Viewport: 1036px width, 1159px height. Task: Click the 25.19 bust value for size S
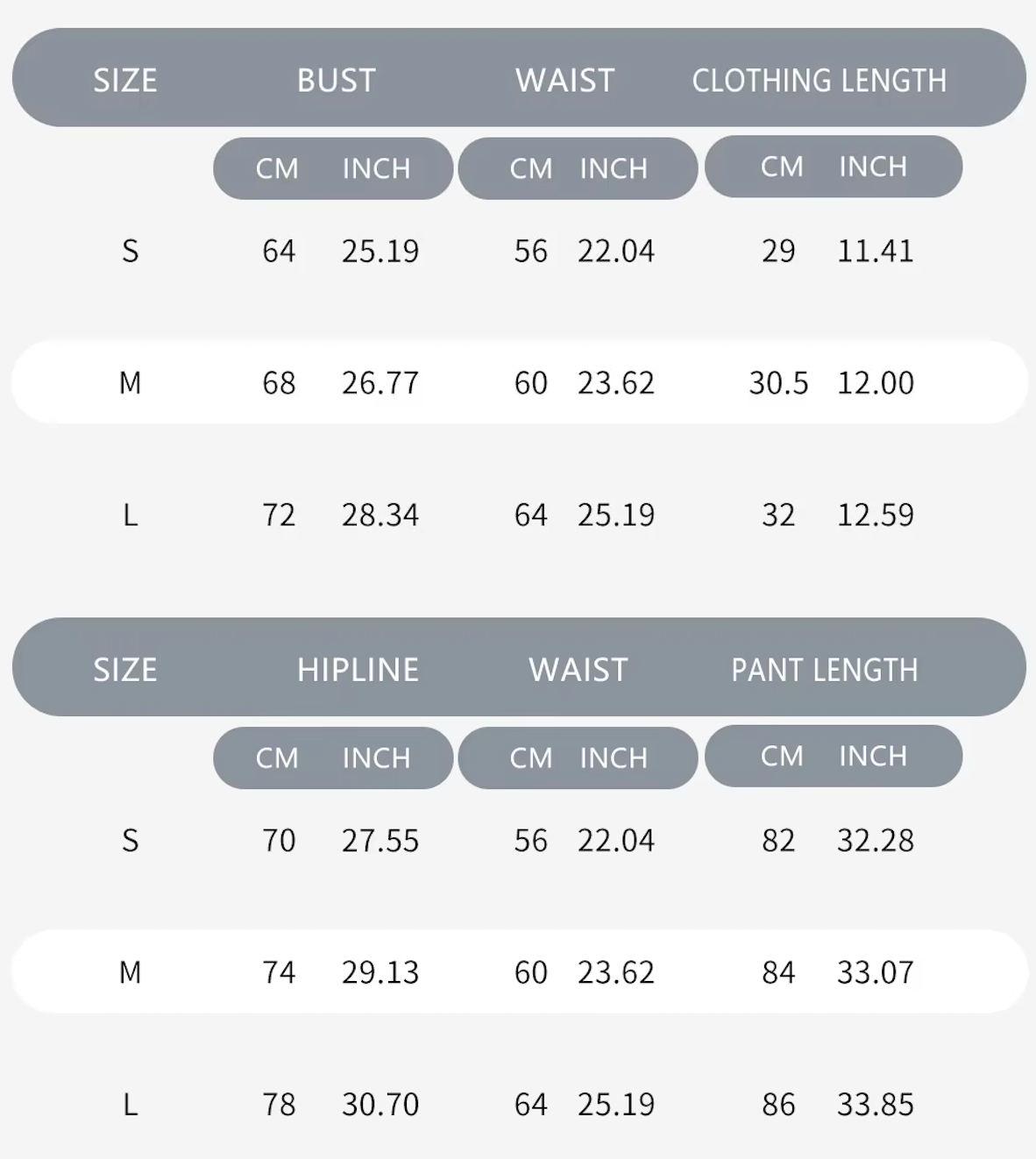coord(380,252)
